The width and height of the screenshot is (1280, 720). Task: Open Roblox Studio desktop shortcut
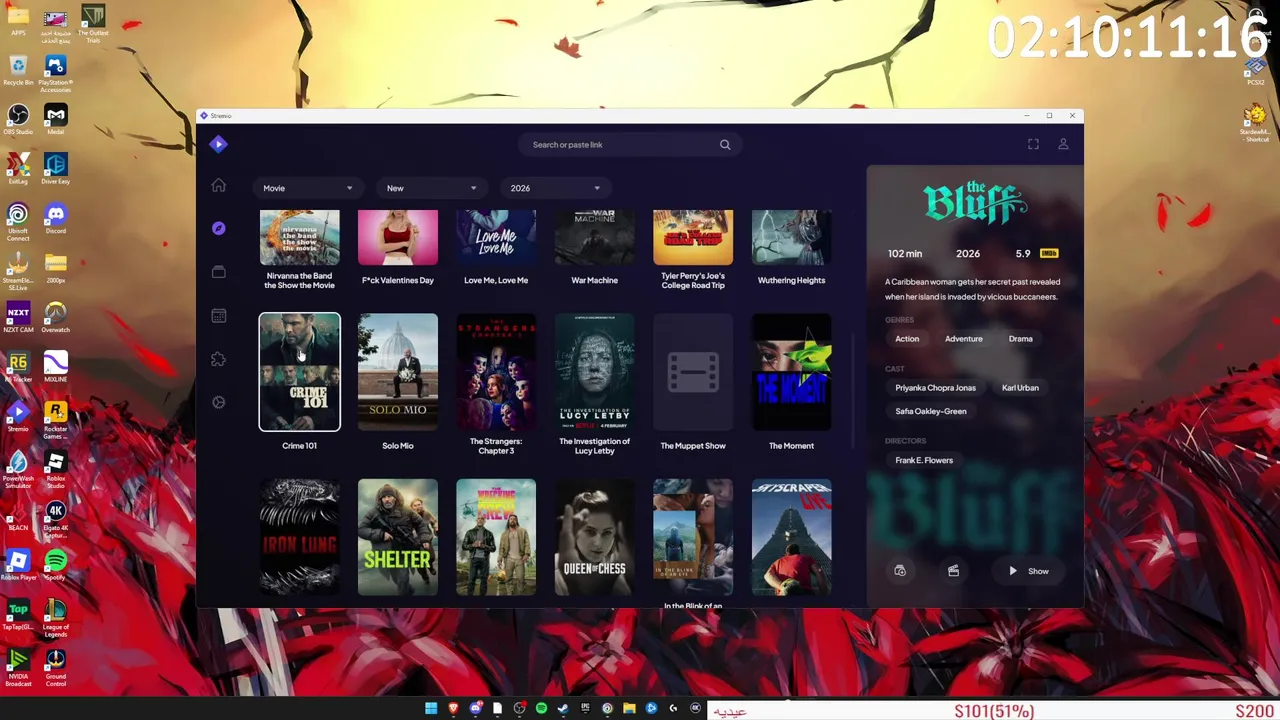56,467
